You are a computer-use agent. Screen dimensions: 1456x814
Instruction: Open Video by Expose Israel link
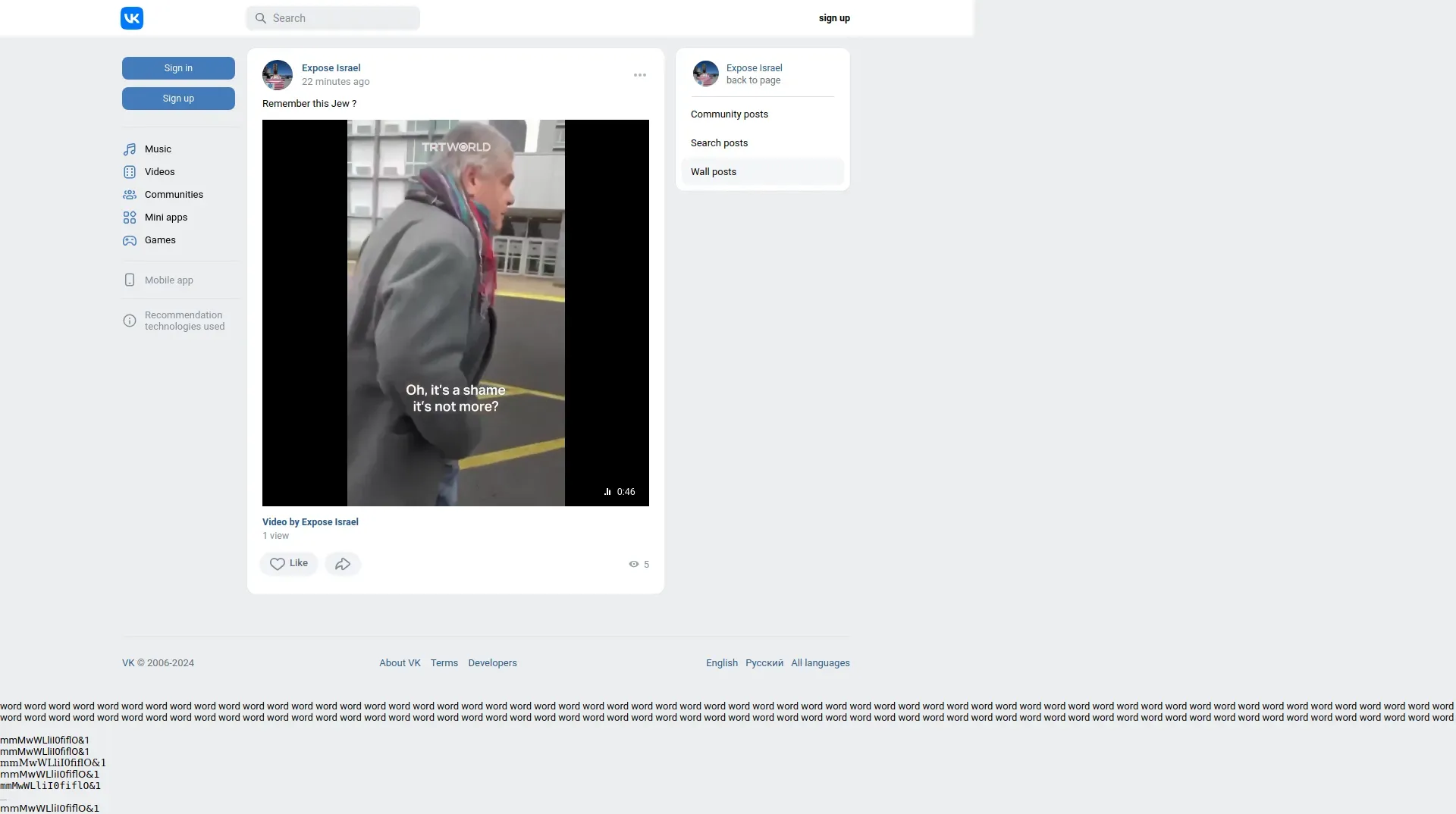(310, 522)
